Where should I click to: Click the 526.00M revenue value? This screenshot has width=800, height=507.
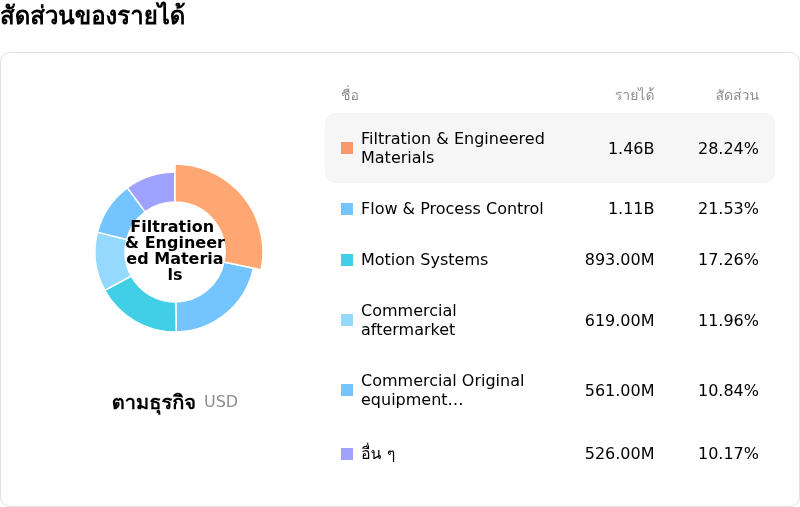click(619, 453)
